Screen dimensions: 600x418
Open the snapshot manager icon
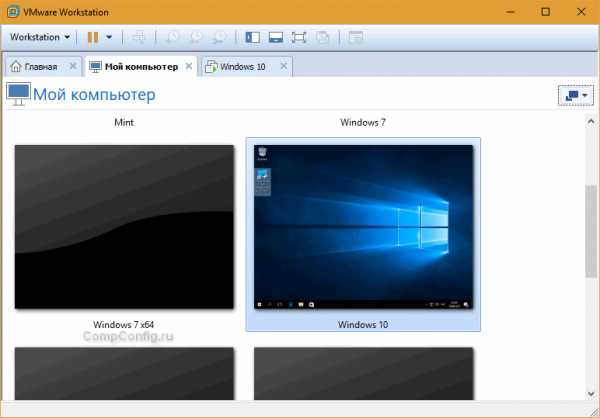tap(220, 37)
